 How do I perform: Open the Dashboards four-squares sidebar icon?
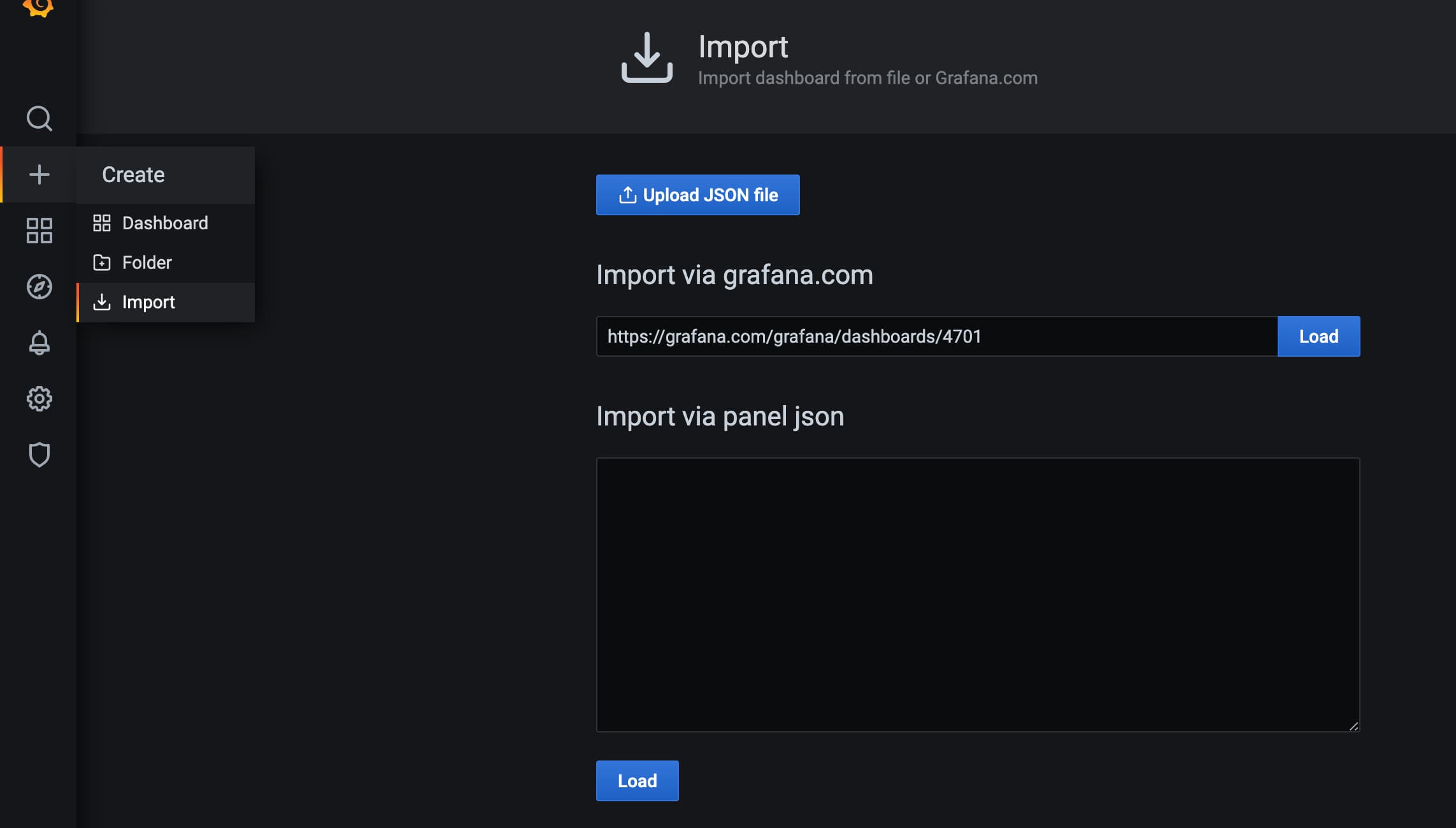tap(39, 231)
